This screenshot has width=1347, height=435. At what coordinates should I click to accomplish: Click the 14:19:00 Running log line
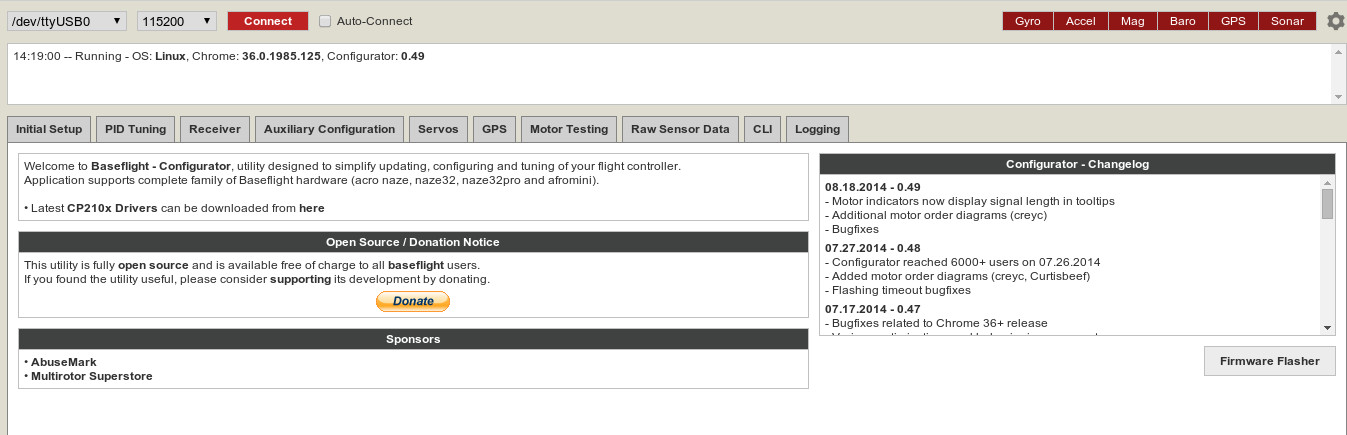(x=219, y=56)
